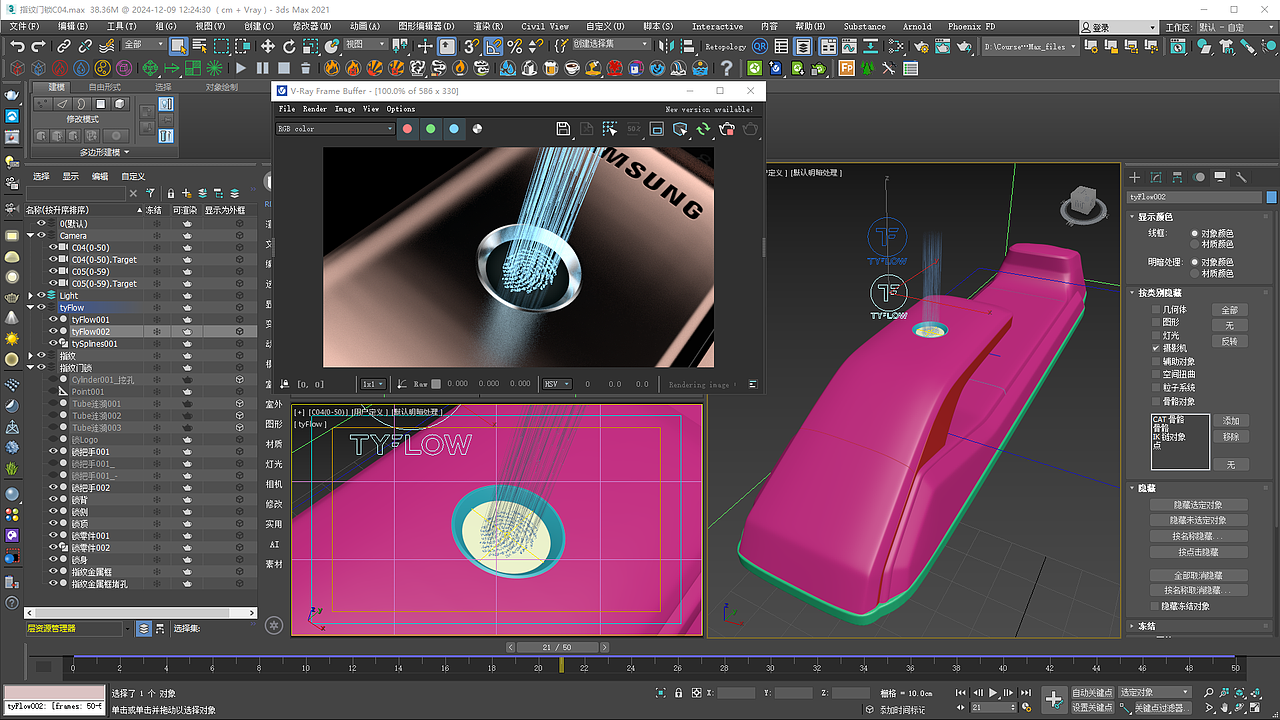Click the Redo arrow in main toolbar
Screen dimensions: 1280x720
[39, 46]
